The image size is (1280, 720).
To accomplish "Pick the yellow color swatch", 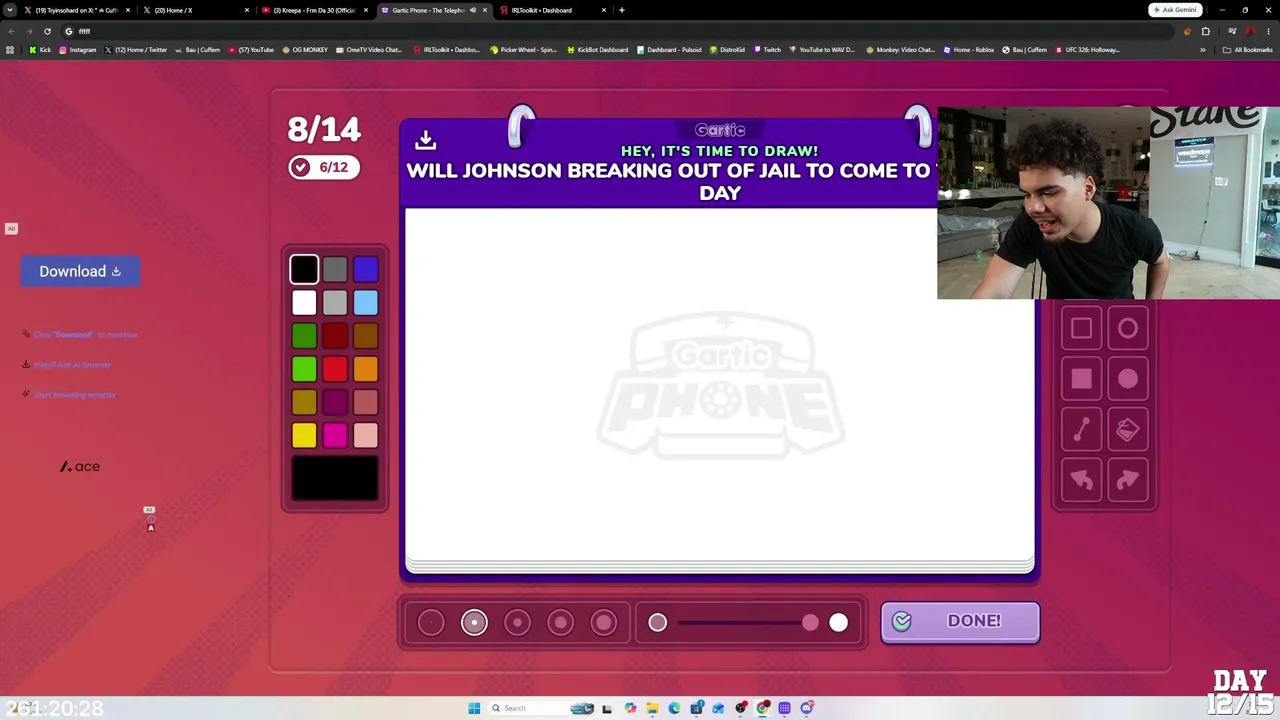I will (x=304, y=435).
